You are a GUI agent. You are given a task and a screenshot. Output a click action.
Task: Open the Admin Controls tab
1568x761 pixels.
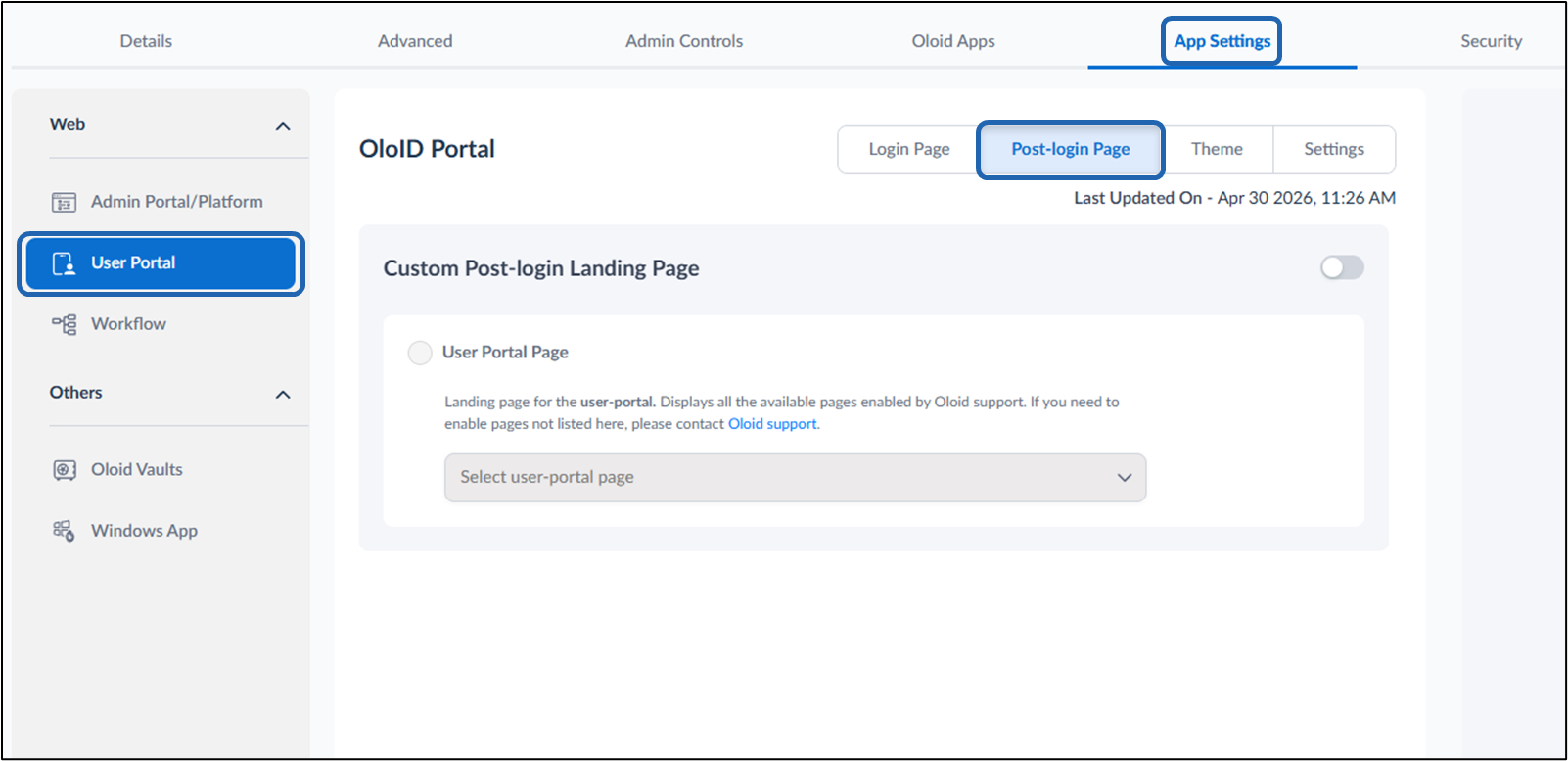(684, 41)
